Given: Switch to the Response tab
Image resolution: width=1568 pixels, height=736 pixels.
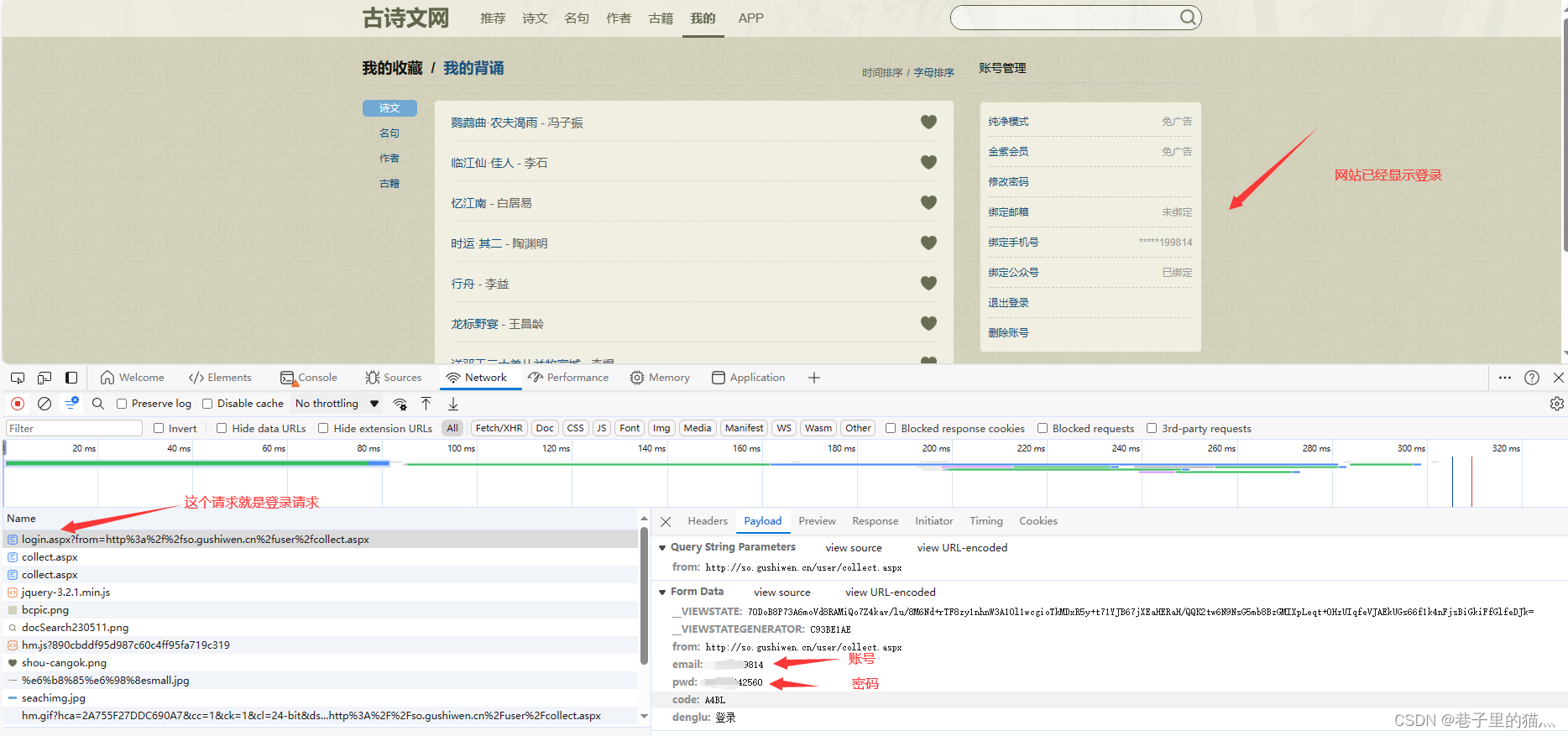Looking at the screenshot, I should coord(875,521).
